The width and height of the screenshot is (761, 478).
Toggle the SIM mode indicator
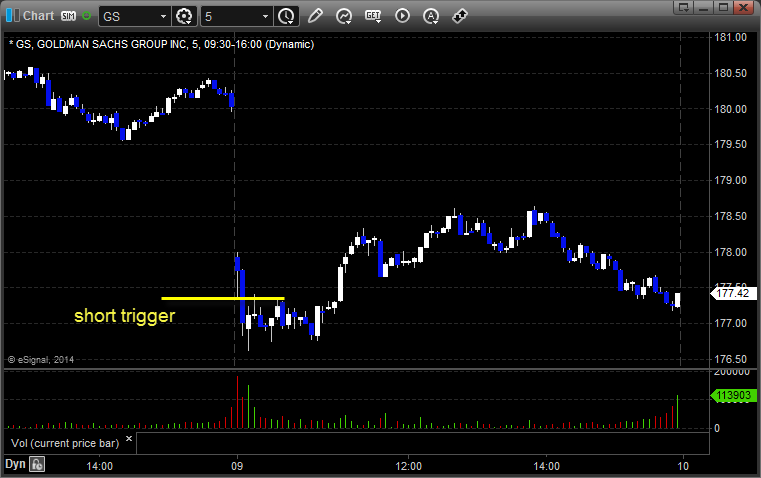[68, 16]
